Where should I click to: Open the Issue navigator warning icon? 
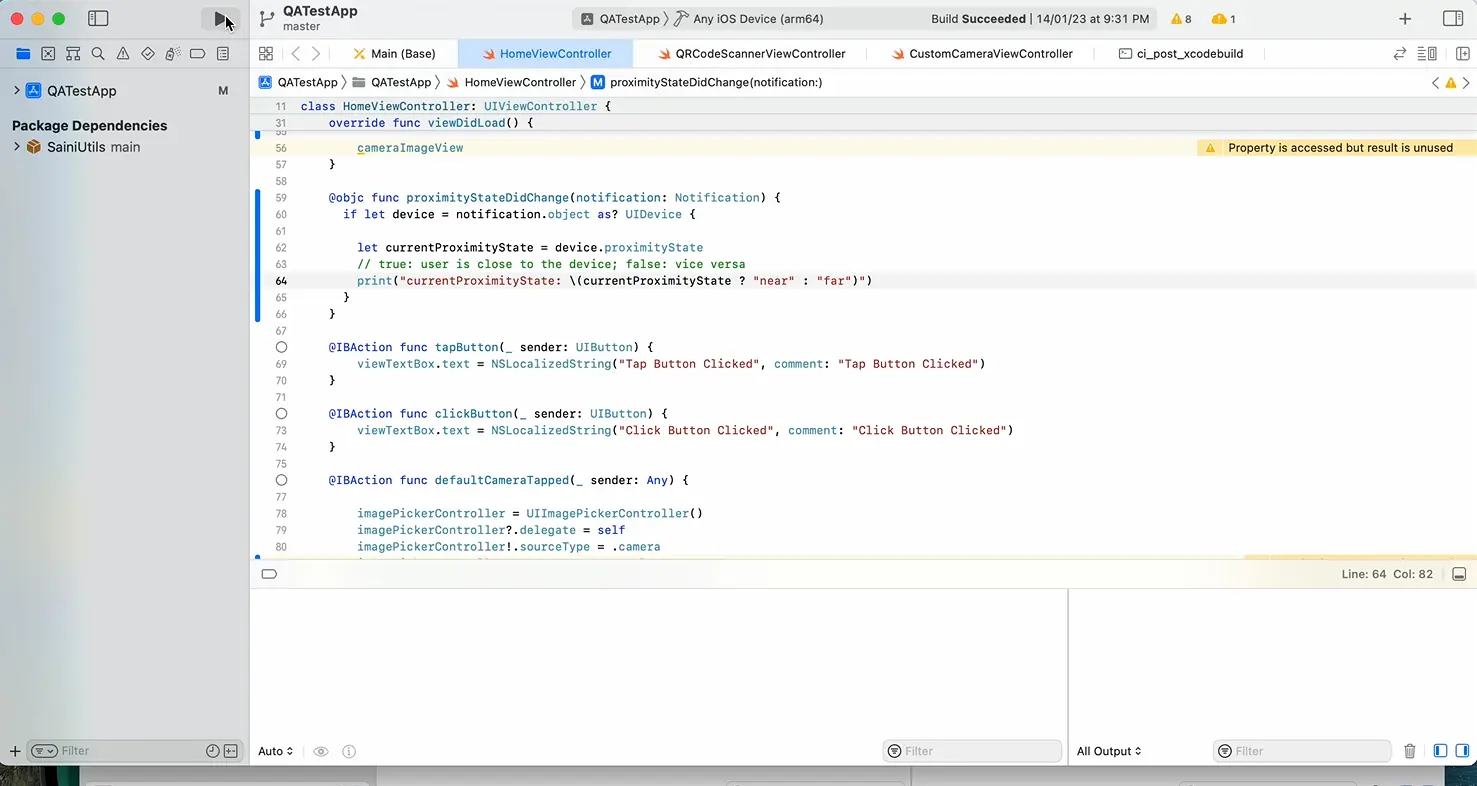click(123, 54)
